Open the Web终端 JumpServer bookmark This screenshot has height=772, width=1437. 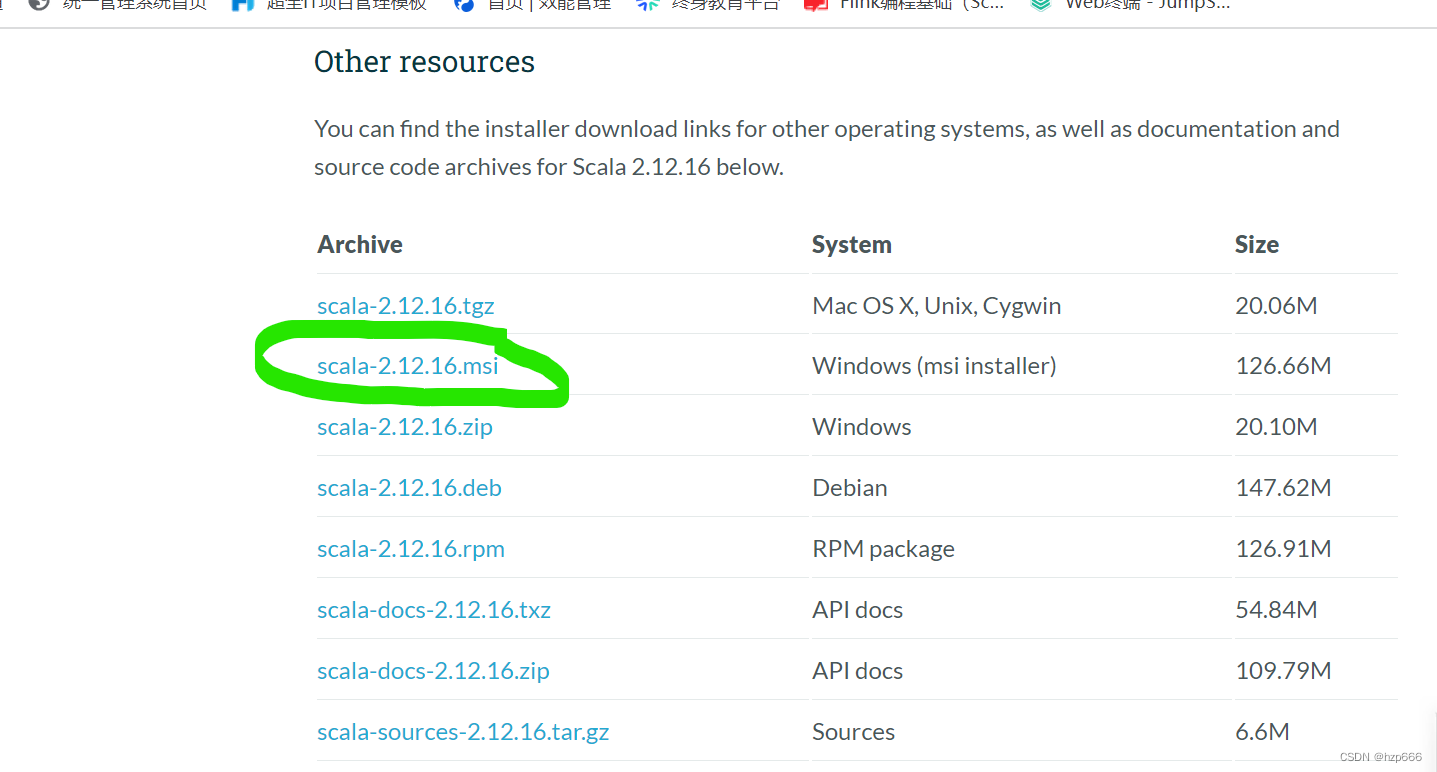click(x=1146, y=3)
